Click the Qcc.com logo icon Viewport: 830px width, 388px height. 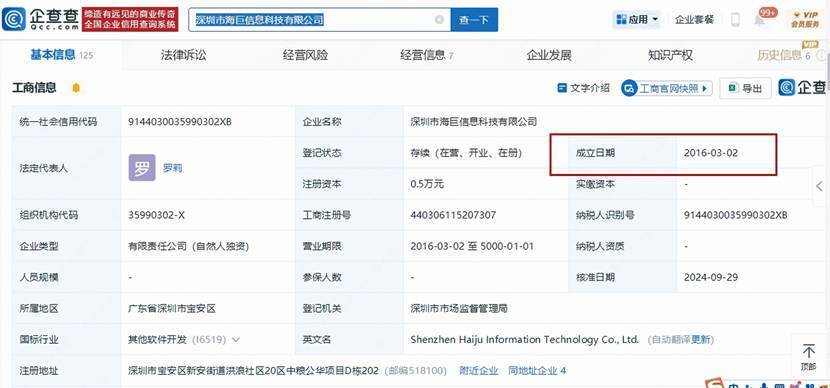click(14, 20)
